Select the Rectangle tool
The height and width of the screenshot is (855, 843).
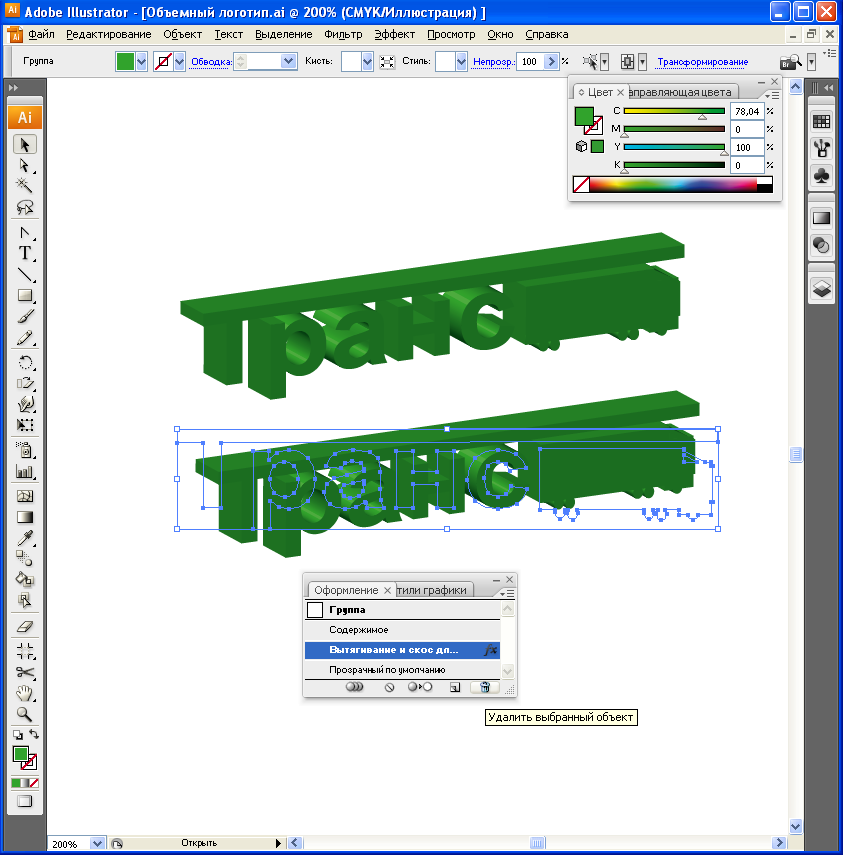click(x=25, y=295)
